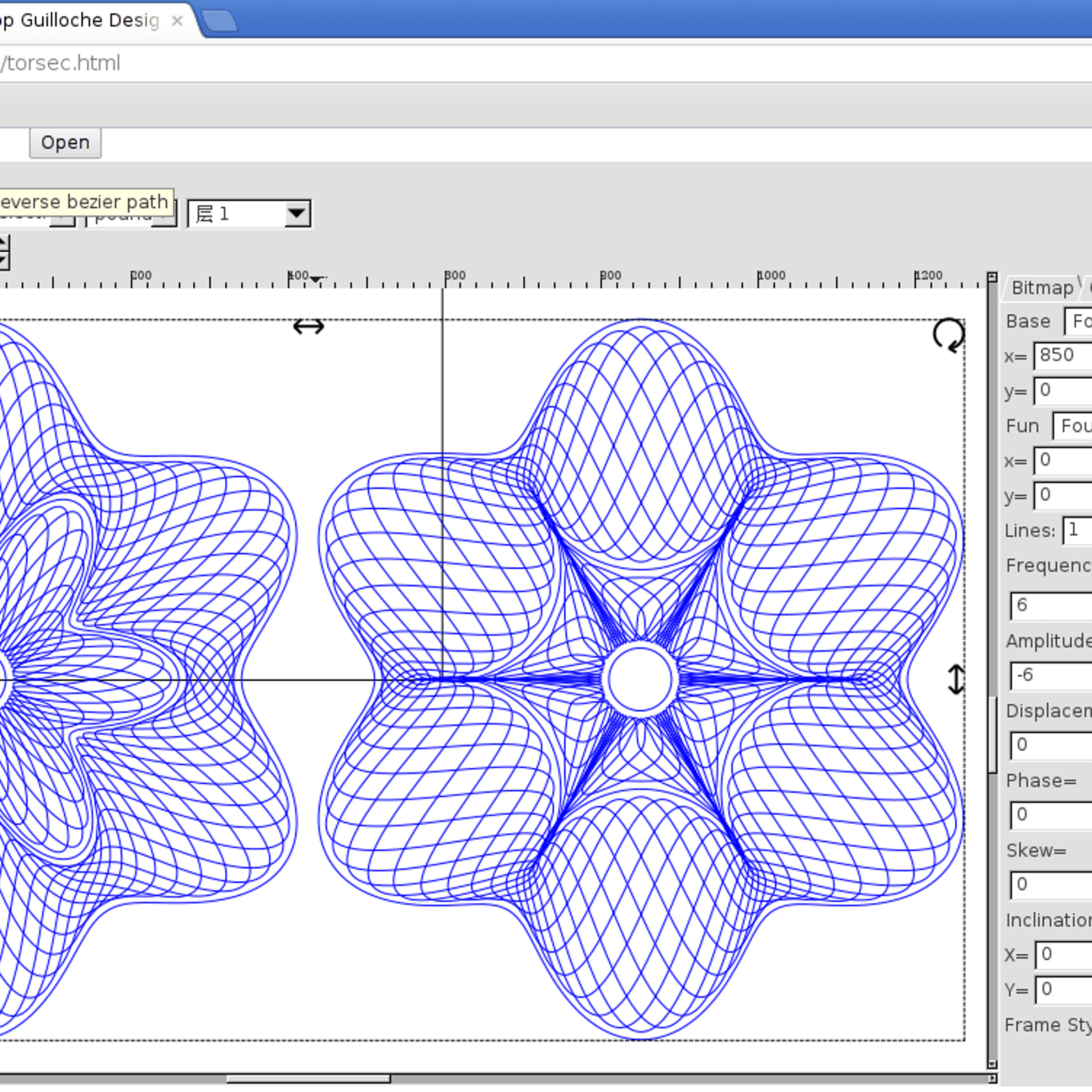Click the Frequency label

(1048, 566)
